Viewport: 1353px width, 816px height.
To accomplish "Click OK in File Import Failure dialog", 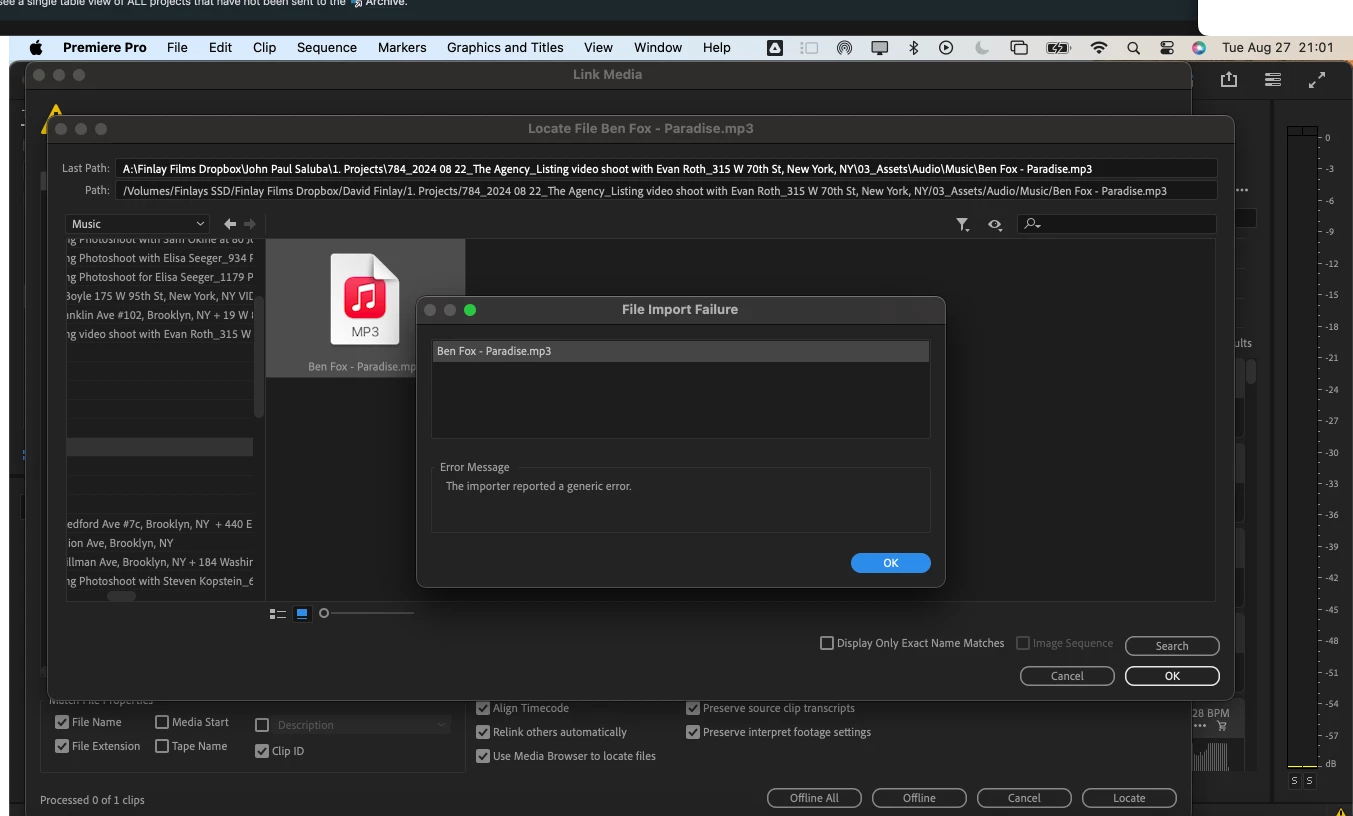I will click(x=891, y=563).
